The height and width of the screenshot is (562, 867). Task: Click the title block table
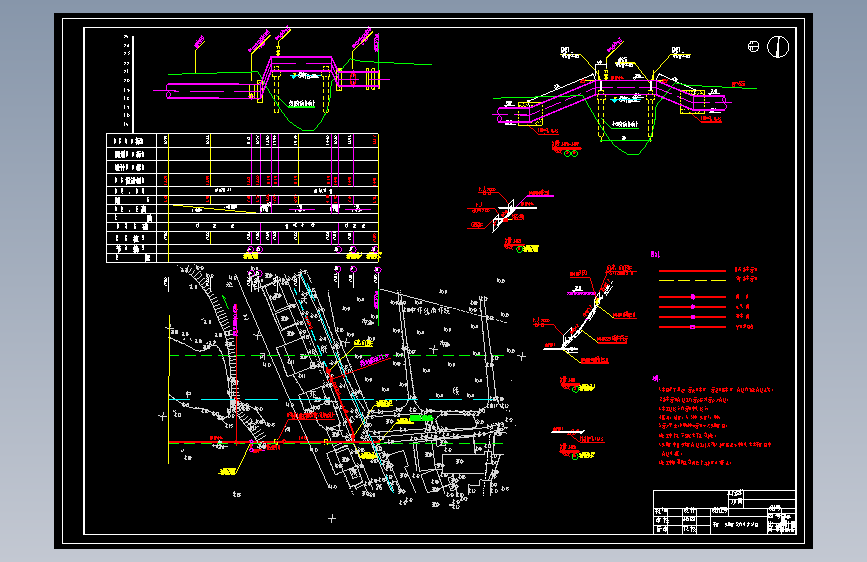point(724,512)
